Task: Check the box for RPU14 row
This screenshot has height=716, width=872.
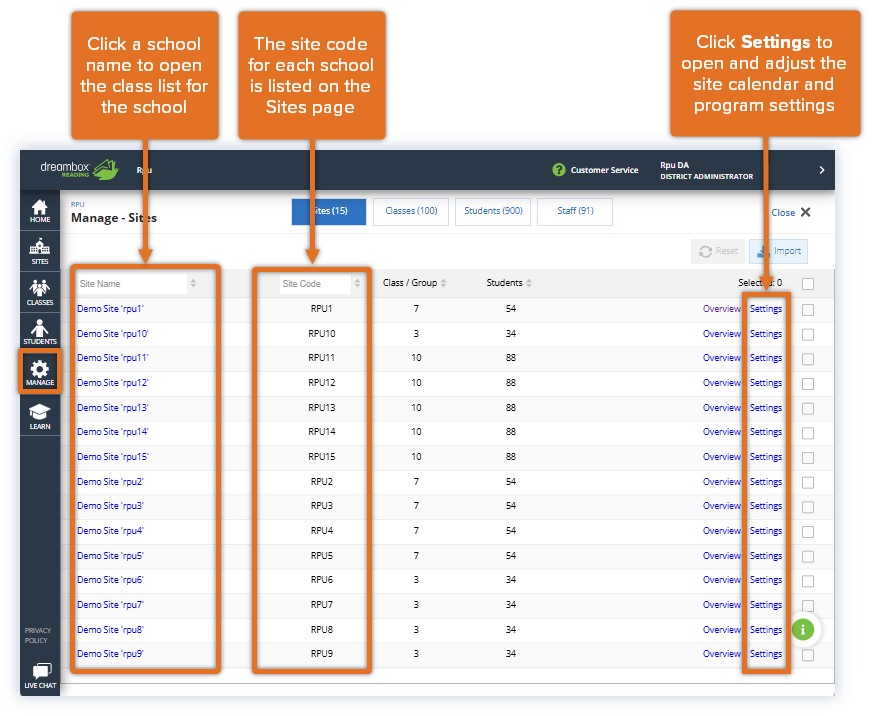Action: point(808,433)
